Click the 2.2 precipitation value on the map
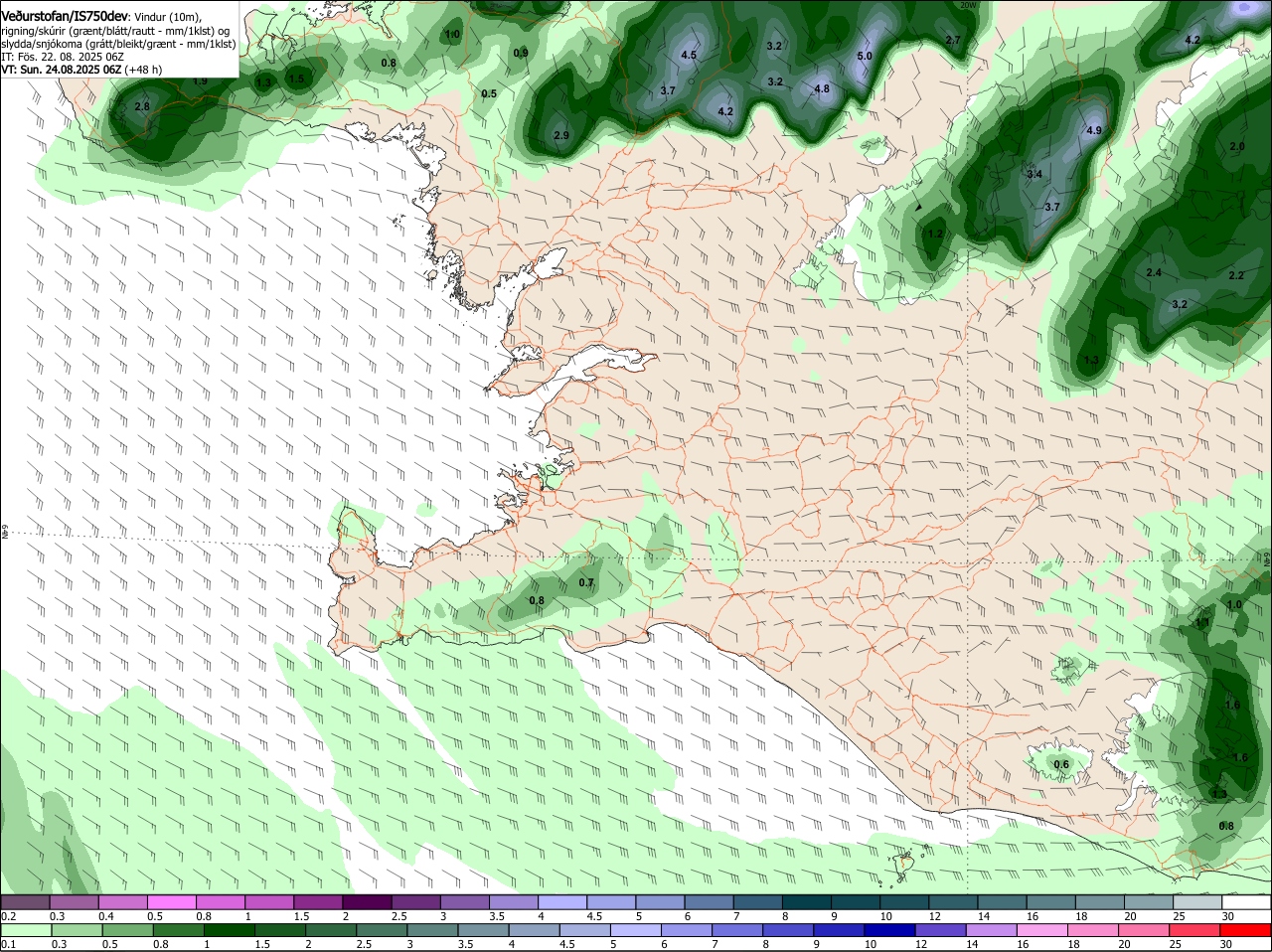Image resolution: width=1272 pixels, height=952 pixels. [x=1236, y=275]
